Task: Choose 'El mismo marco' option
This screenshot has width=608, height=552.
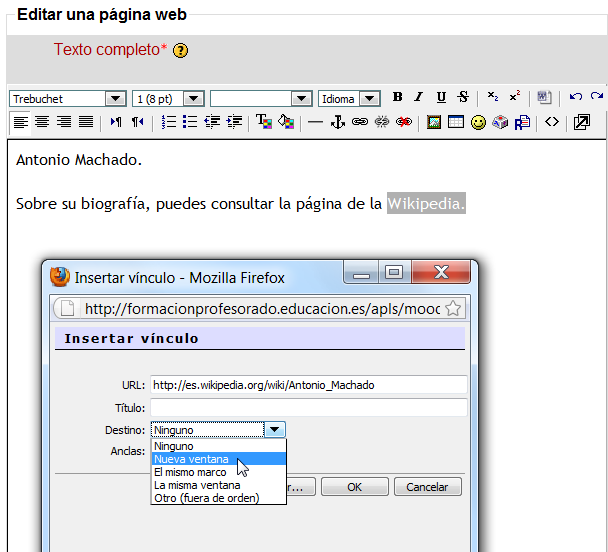Action: (x=191, y=472)
